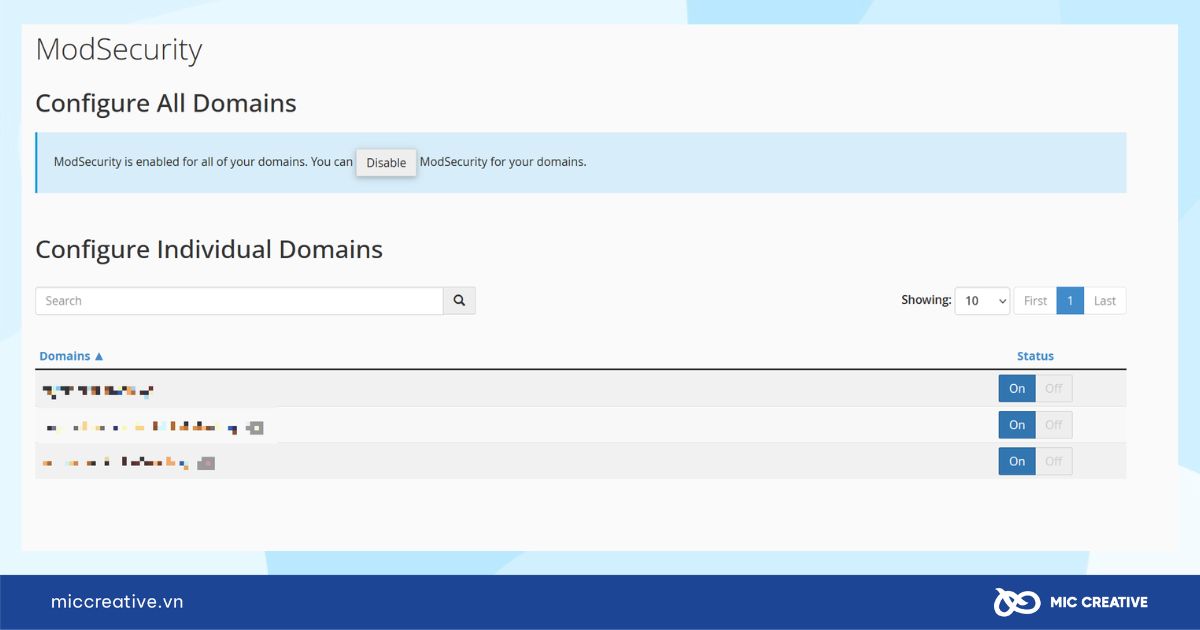Image resolution: width=1200 pixels, height=630 pixels.
Task: Open the Showing entries dropdown
Action: (982, 301)
